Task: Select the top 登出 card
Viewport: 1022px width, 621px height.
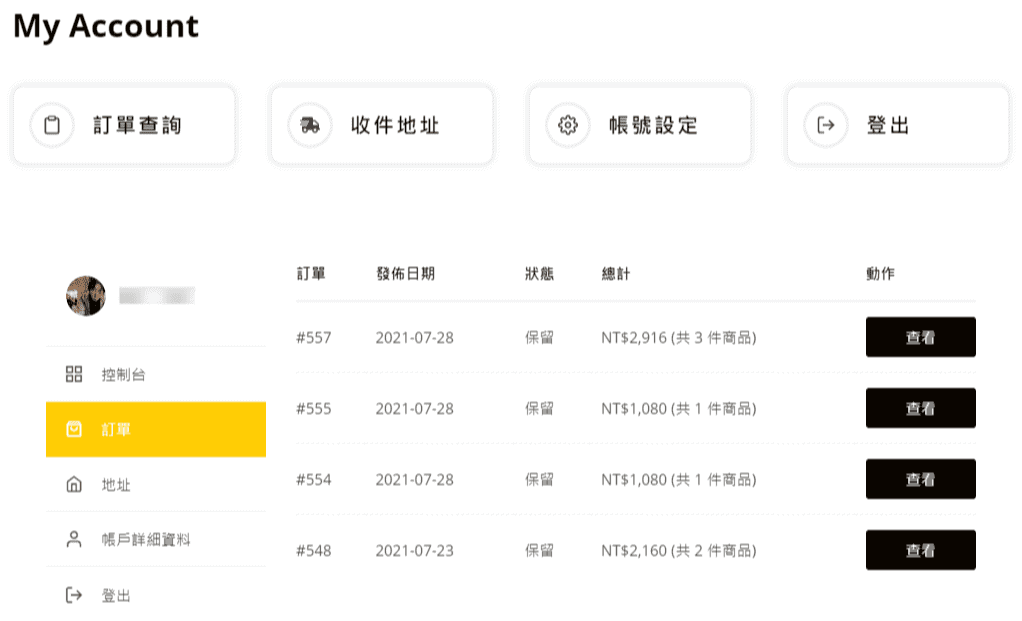Action: pyautogui.click(x=898, y=125)
